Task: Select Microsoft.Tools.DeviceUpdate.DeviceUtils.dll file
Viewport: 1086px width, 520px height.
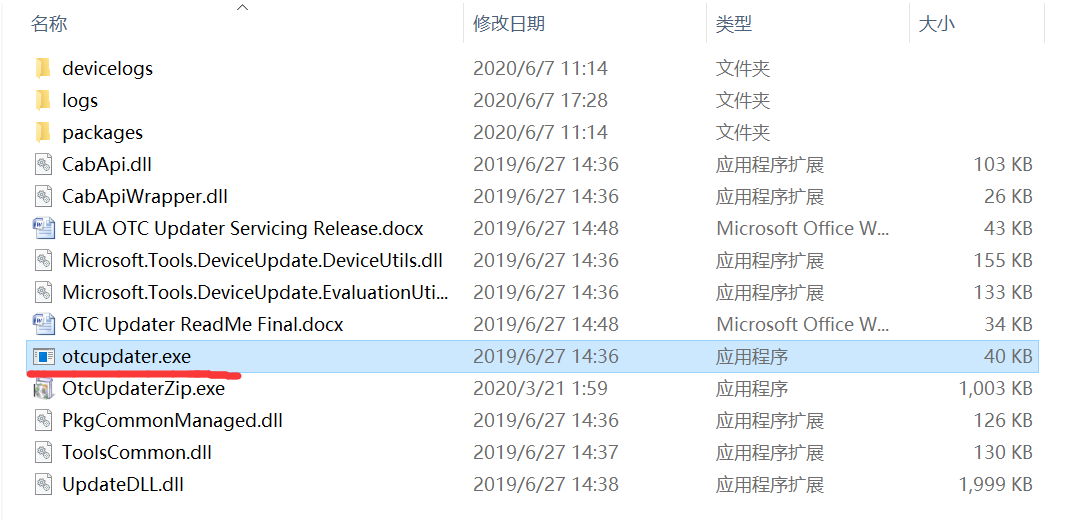Action: pos(252,260)
